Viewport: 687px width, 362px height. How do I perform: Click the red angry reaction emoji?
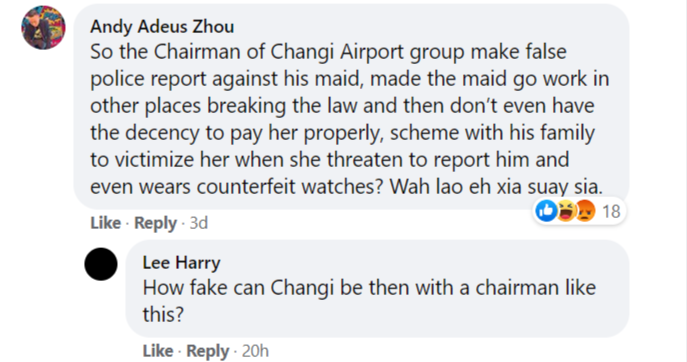(585, 211)
